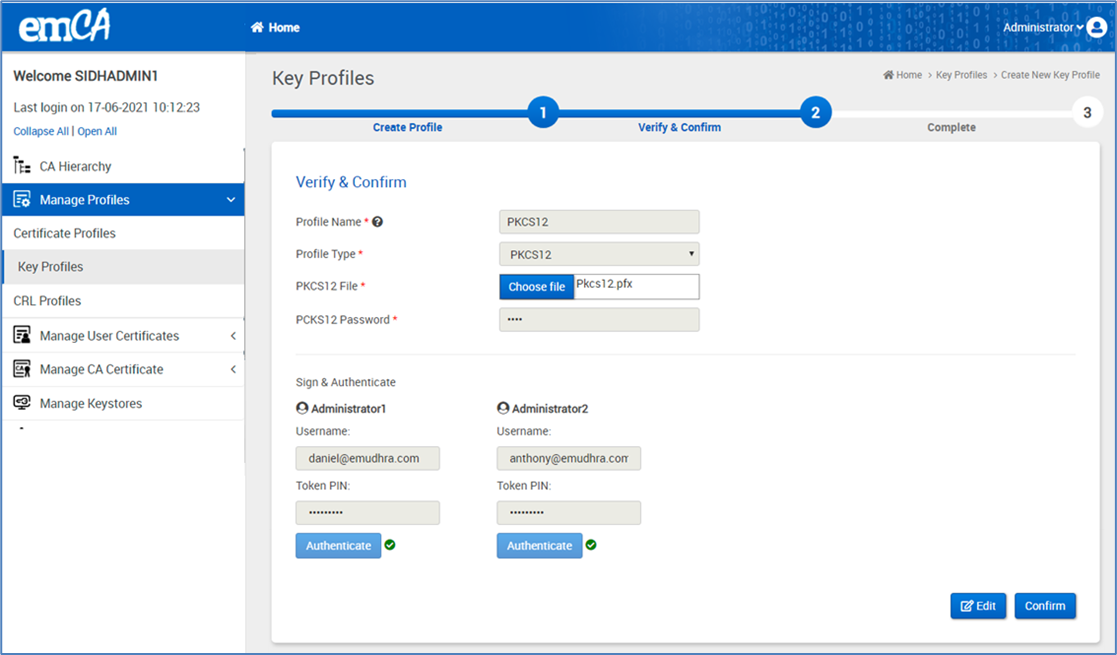Screen dimensions: 1117x655
Task: Click the Manage User Certificates icon
Action: click(x=22, y=336)
